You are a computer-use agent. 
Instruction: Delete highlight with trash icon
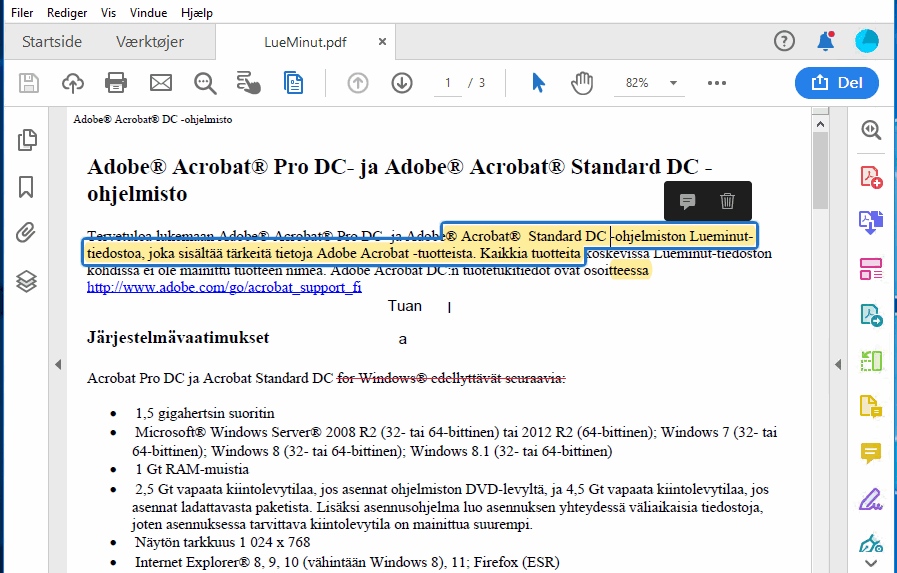click(727, 201)
